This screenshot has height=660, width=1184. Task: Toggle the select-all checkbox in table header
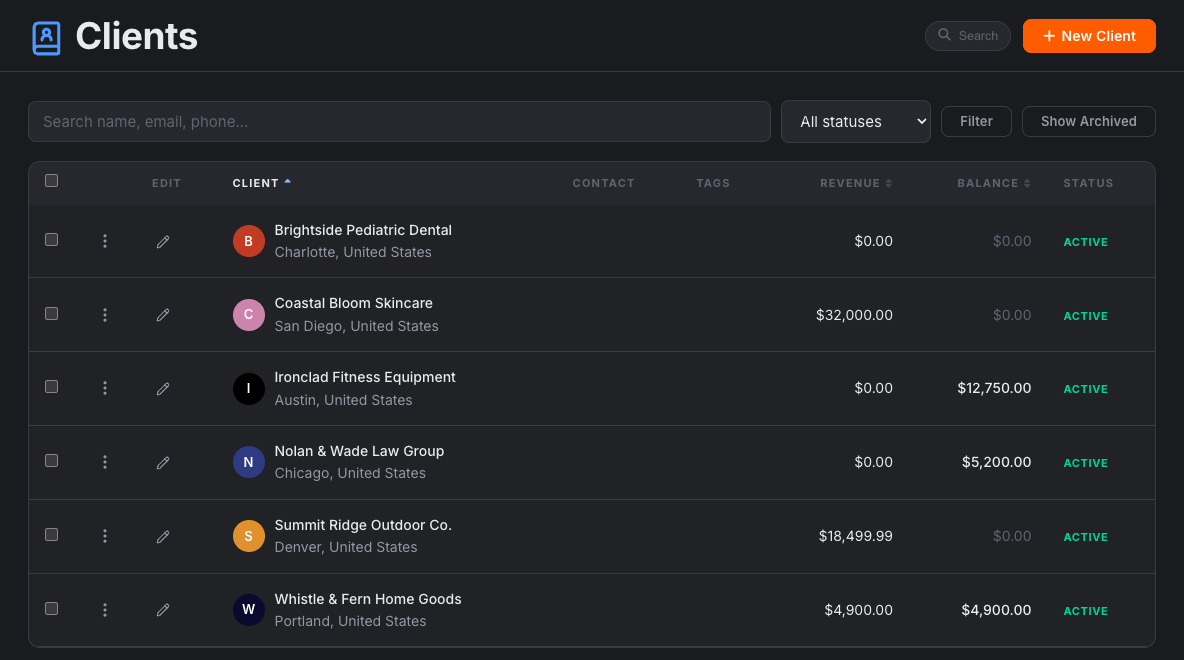(51, 180)
